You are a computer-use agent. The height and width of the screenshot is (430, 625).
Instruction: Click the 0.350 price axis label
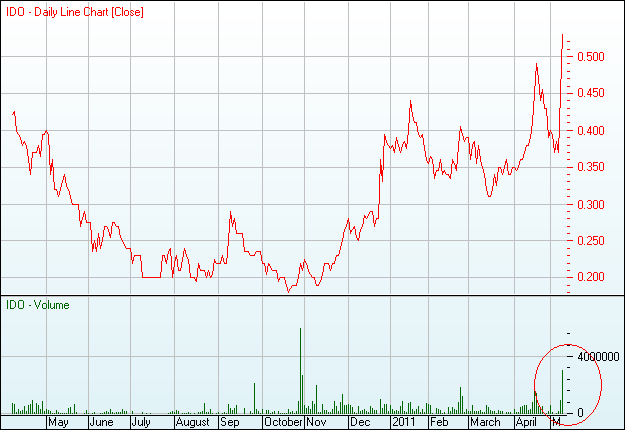(x=591, y=167)
